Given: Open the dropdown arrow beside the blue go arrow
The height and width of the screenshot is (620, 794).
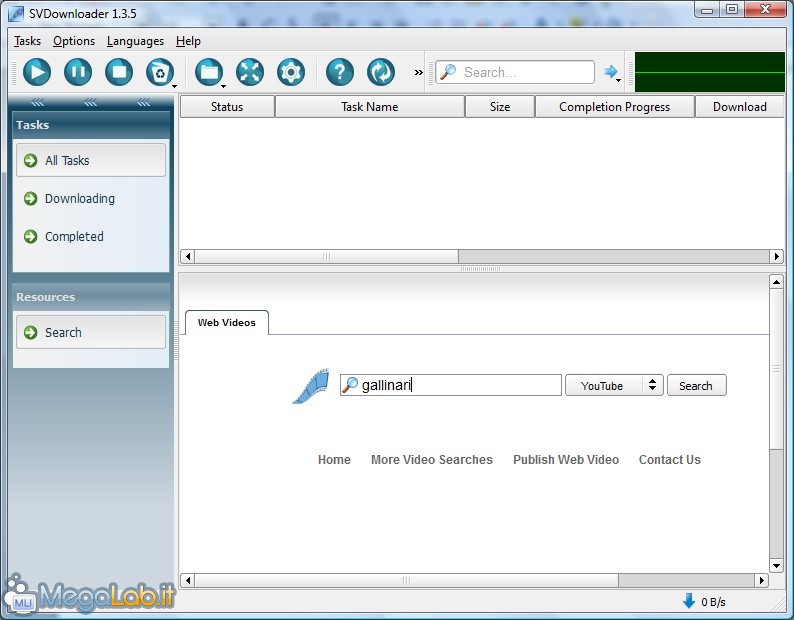Looking at the screenshot, I should (618, 81).
